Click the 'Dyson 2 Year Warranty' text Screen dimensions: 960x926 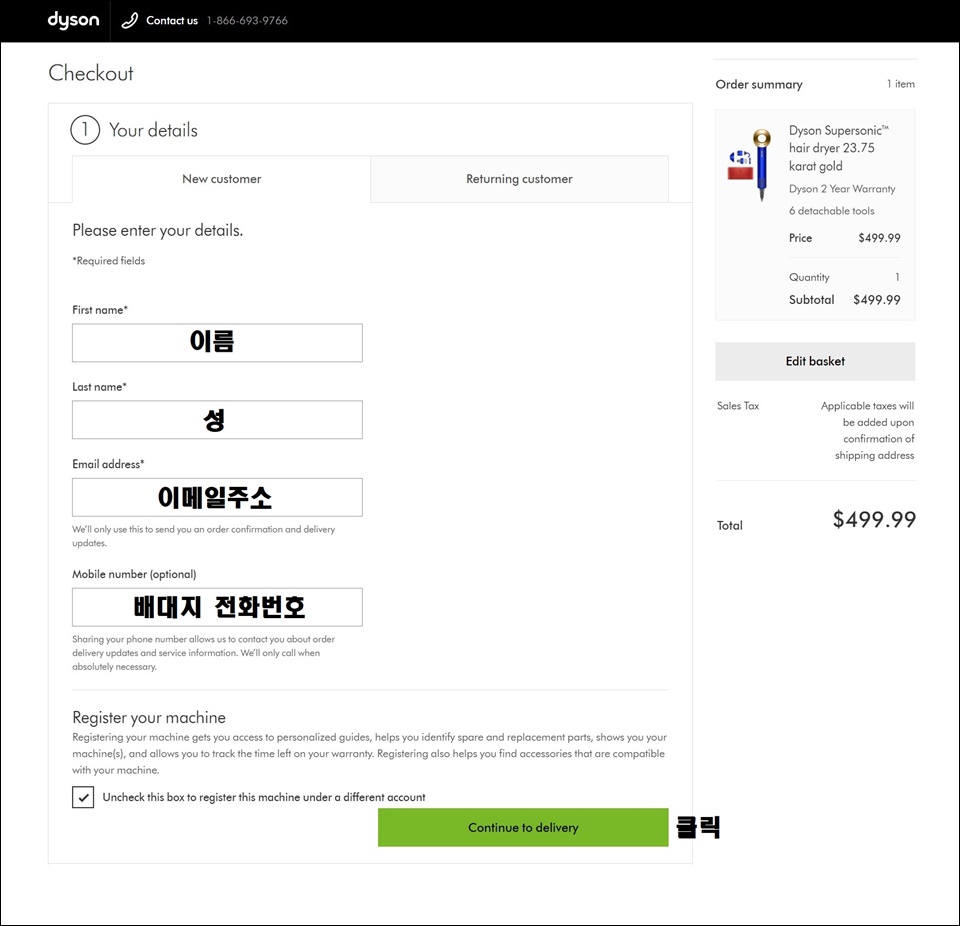point(842,189)
